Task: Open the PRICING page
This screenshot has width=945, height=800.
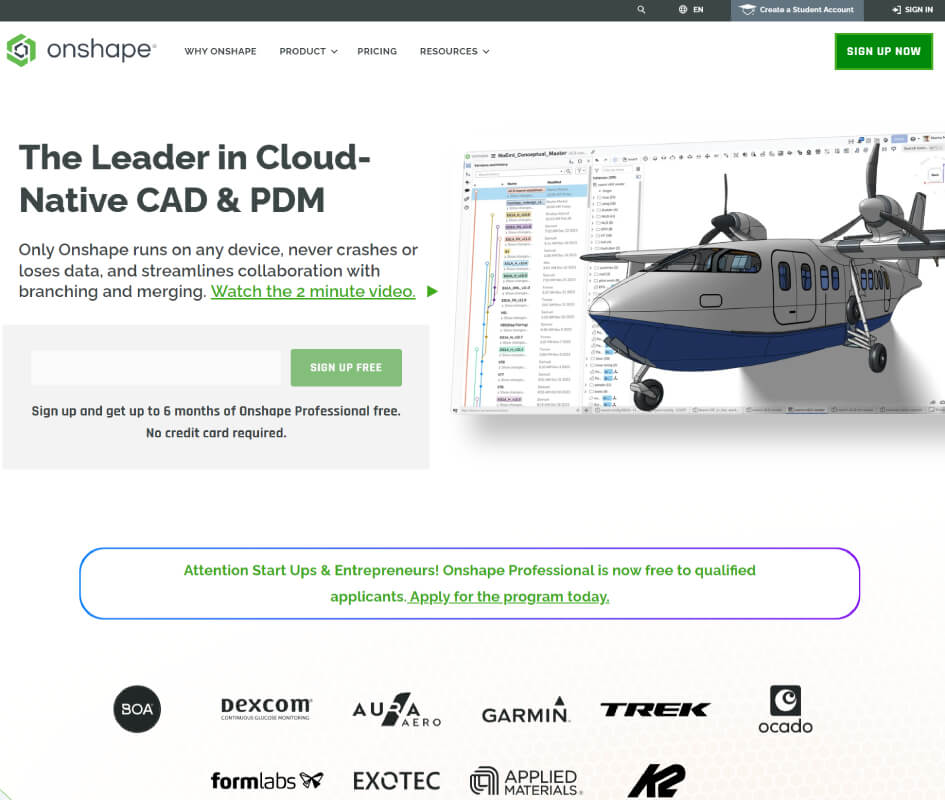Action: point(377,51)
